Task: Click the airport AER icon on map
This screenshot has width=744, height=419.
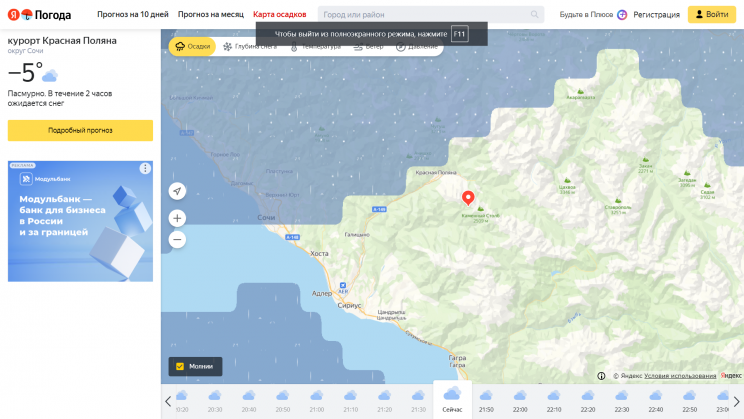Action: pos(343,286)
